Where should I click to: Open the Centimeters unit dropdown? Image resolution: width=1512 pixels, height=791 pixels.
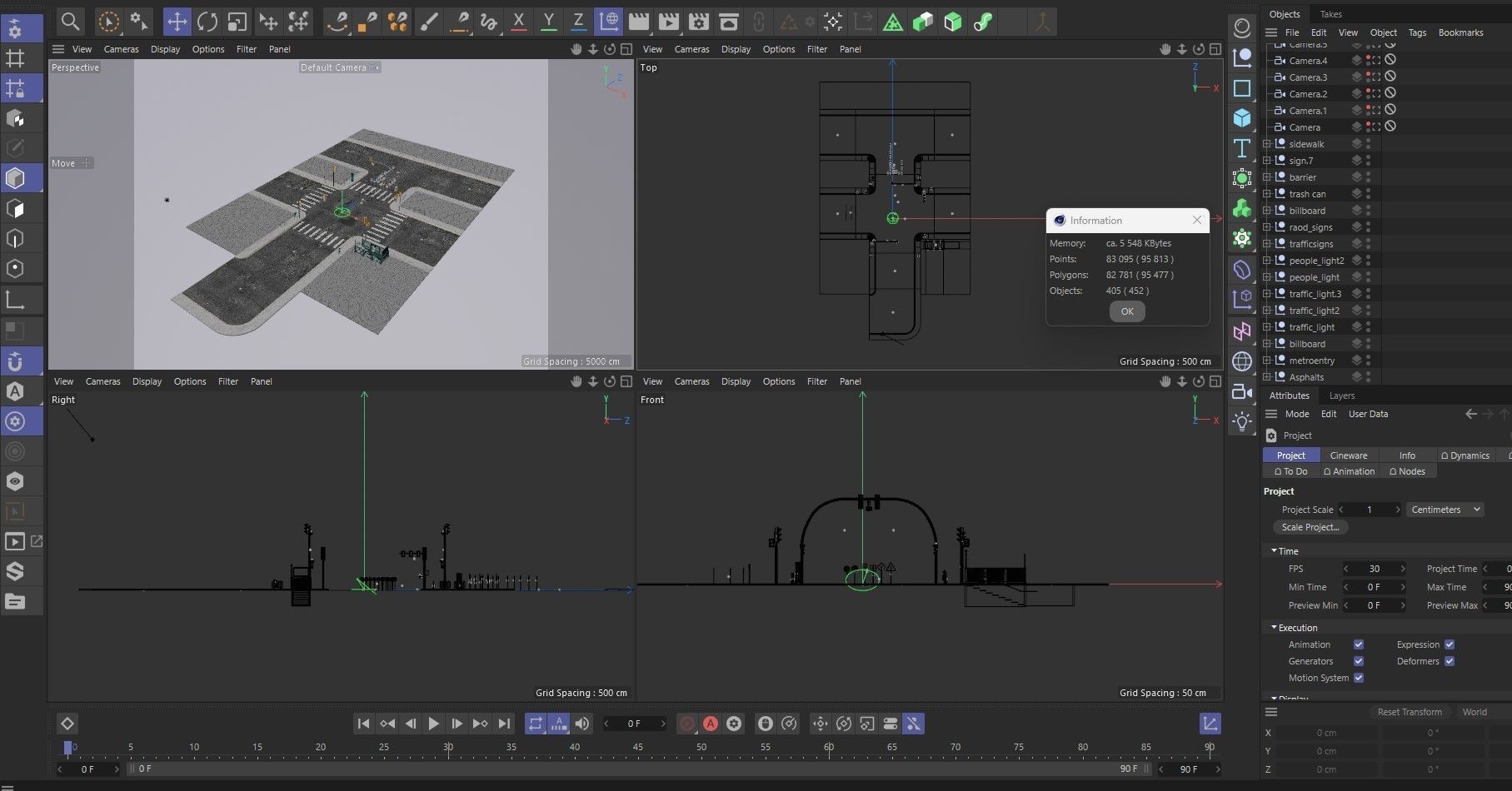[1445, 510]
